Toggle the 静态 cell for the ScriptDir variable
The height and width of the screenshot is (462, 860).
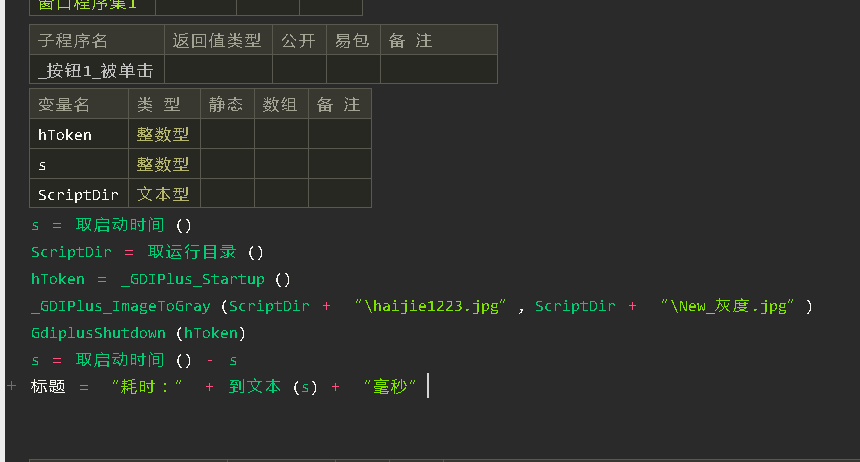[x=228, y=193]
